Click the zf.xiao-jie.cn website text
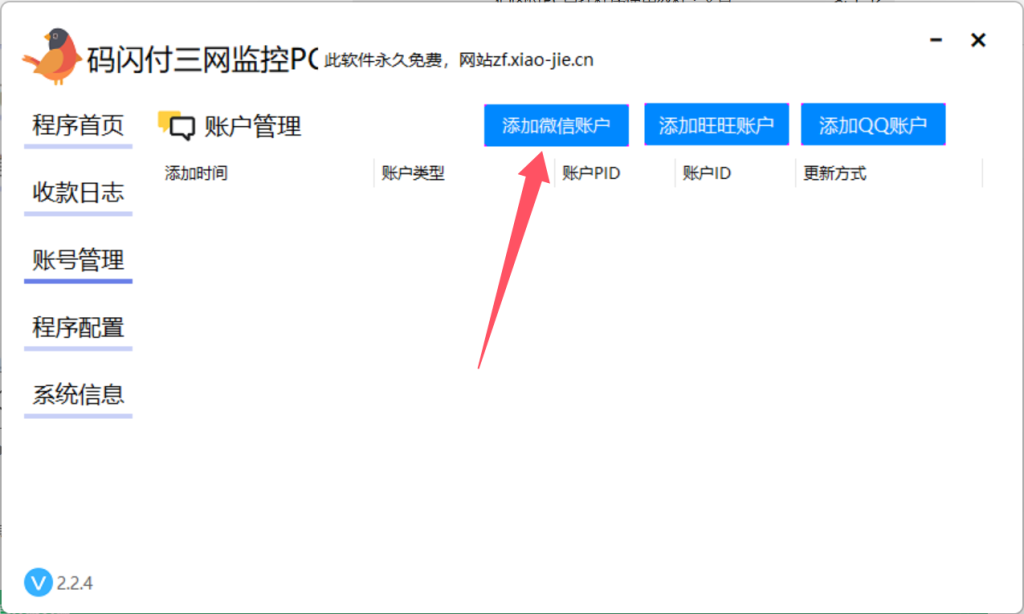Image resolution: width=1024 pixels, height=614 pixels. [543, 60]
